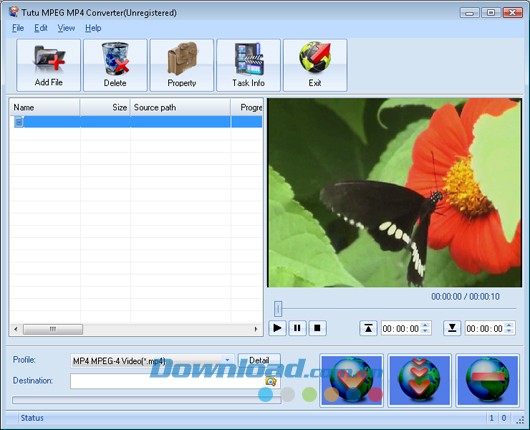Open the View menu
The height and width of the screenshot is (430, 530).
(66, 28)
